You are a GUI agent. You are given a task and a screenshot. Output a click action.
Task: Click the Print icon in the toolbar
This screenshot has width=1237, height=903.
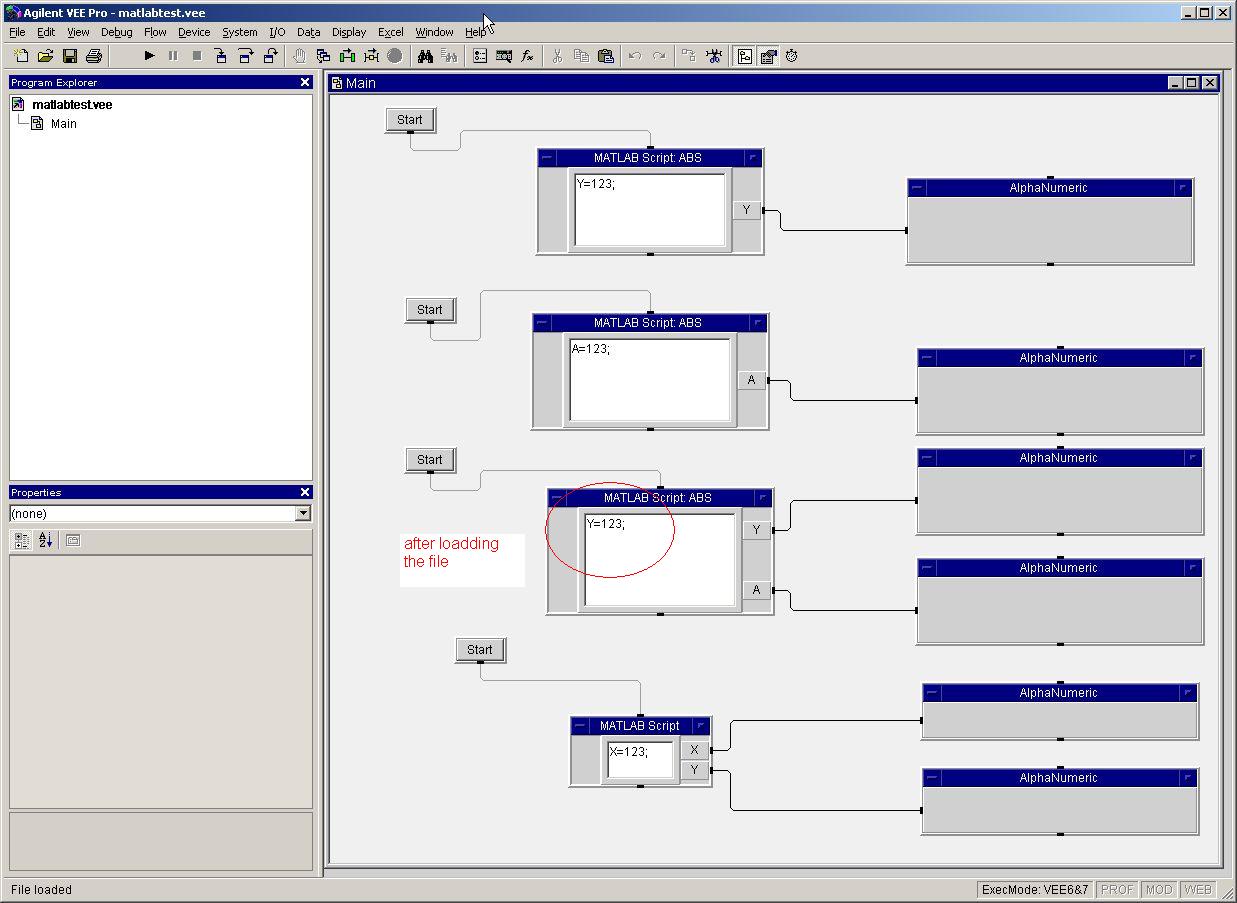coord(94,56)
